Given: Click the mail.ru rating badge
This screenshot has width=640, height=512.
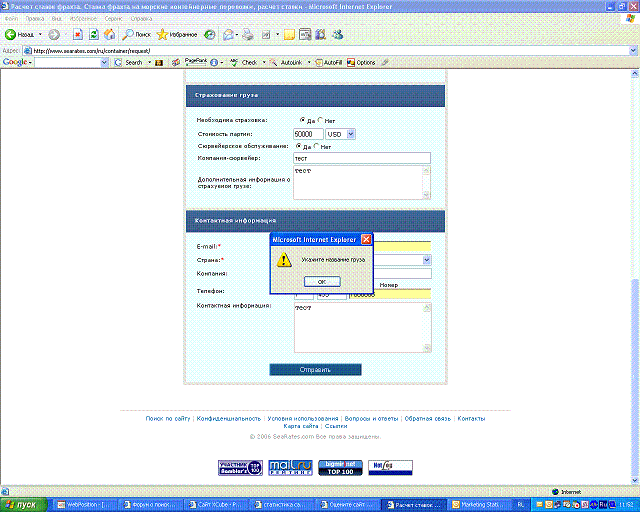Looking at the screenshot, I should 290,467.
